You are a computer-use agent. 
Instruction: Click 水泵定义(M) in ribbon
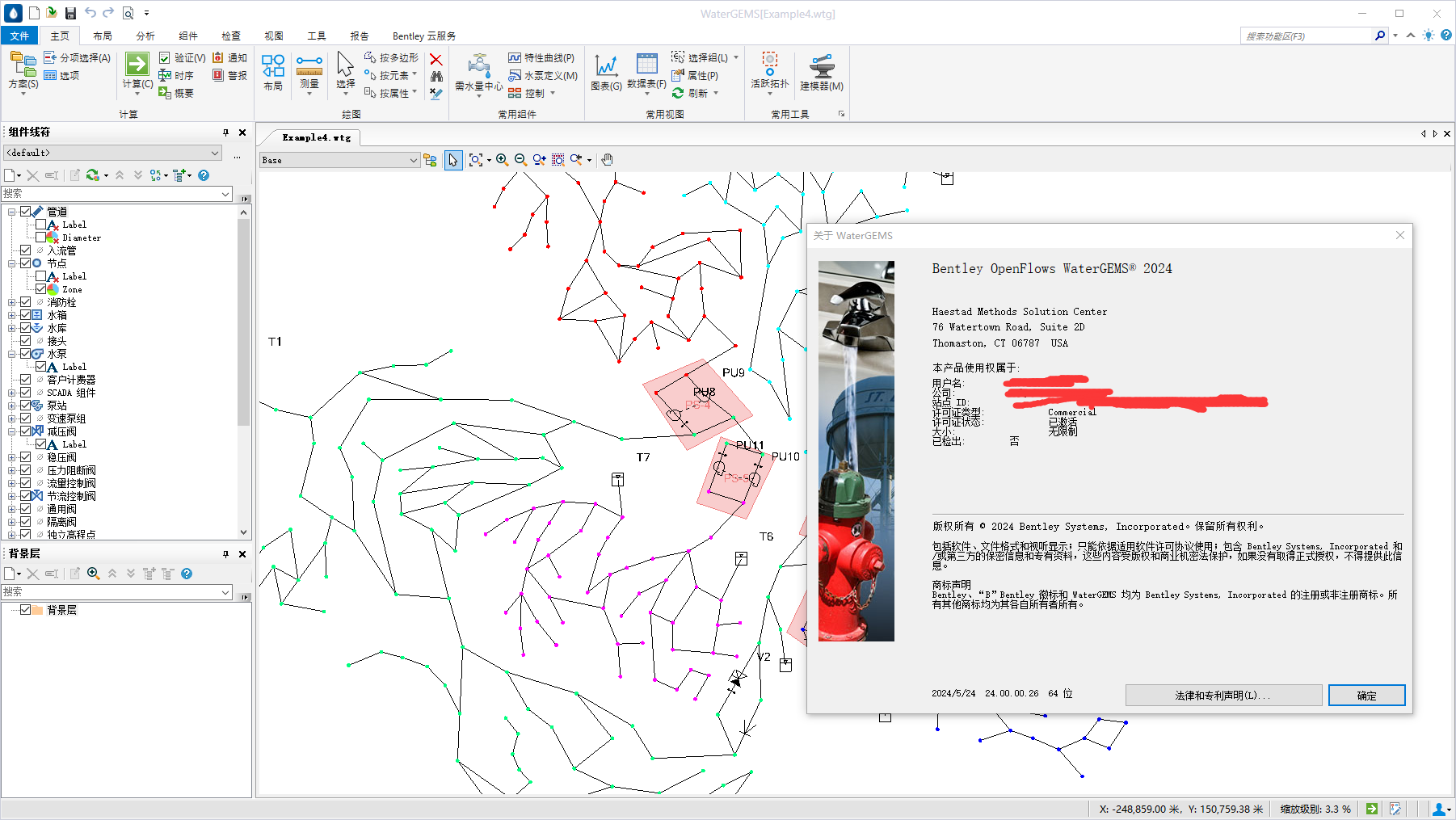tap(543, 76)
